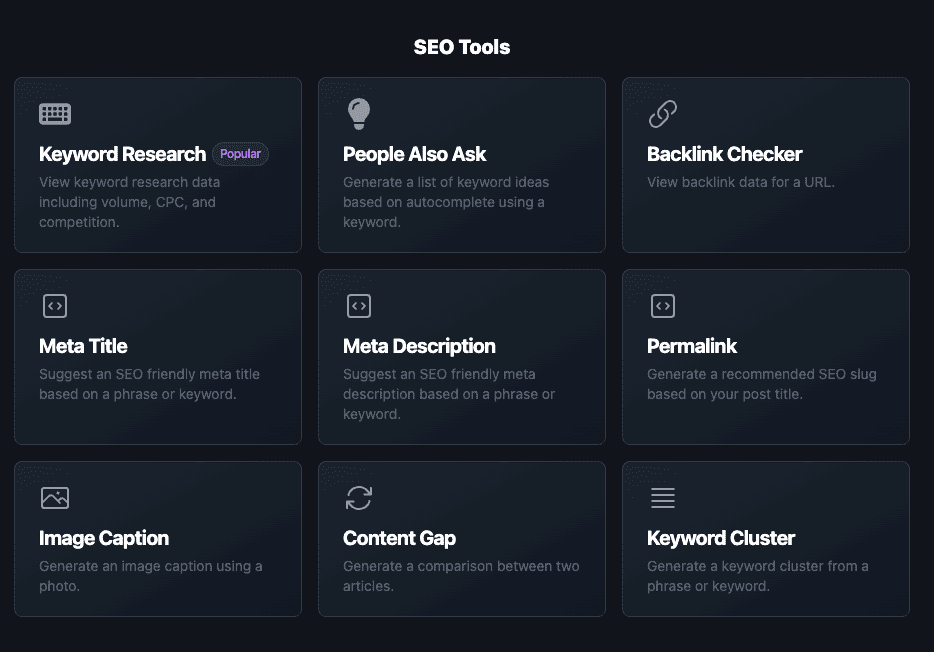Click the lightbulb icon on People Also Ask
Screen dimensions: 934x652
point(359,113)
